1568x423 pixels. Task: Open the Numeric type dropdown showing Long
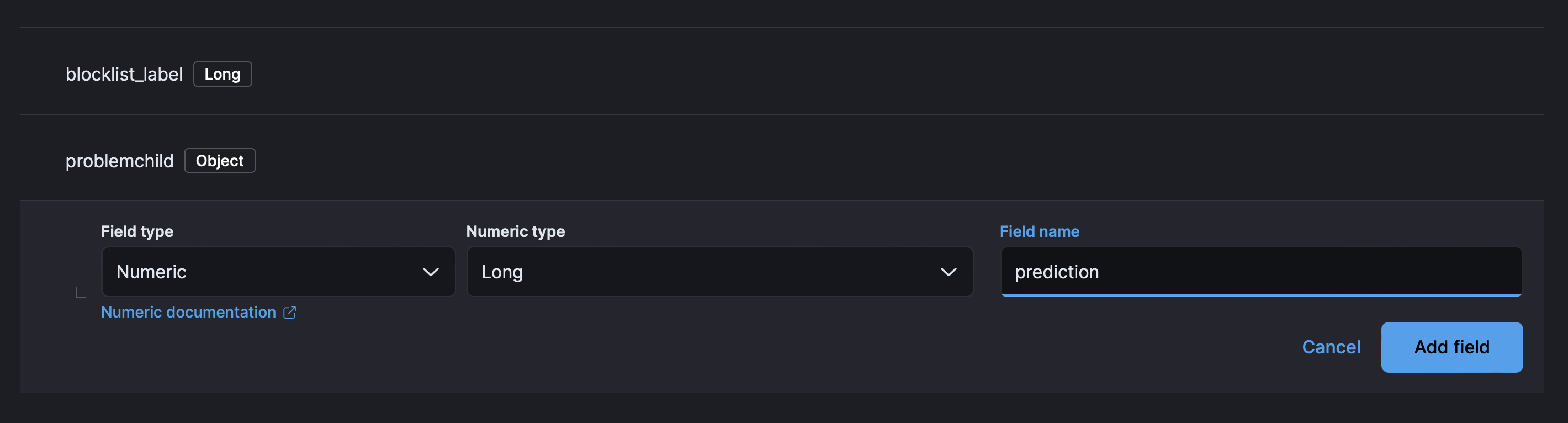pos(719,272)
